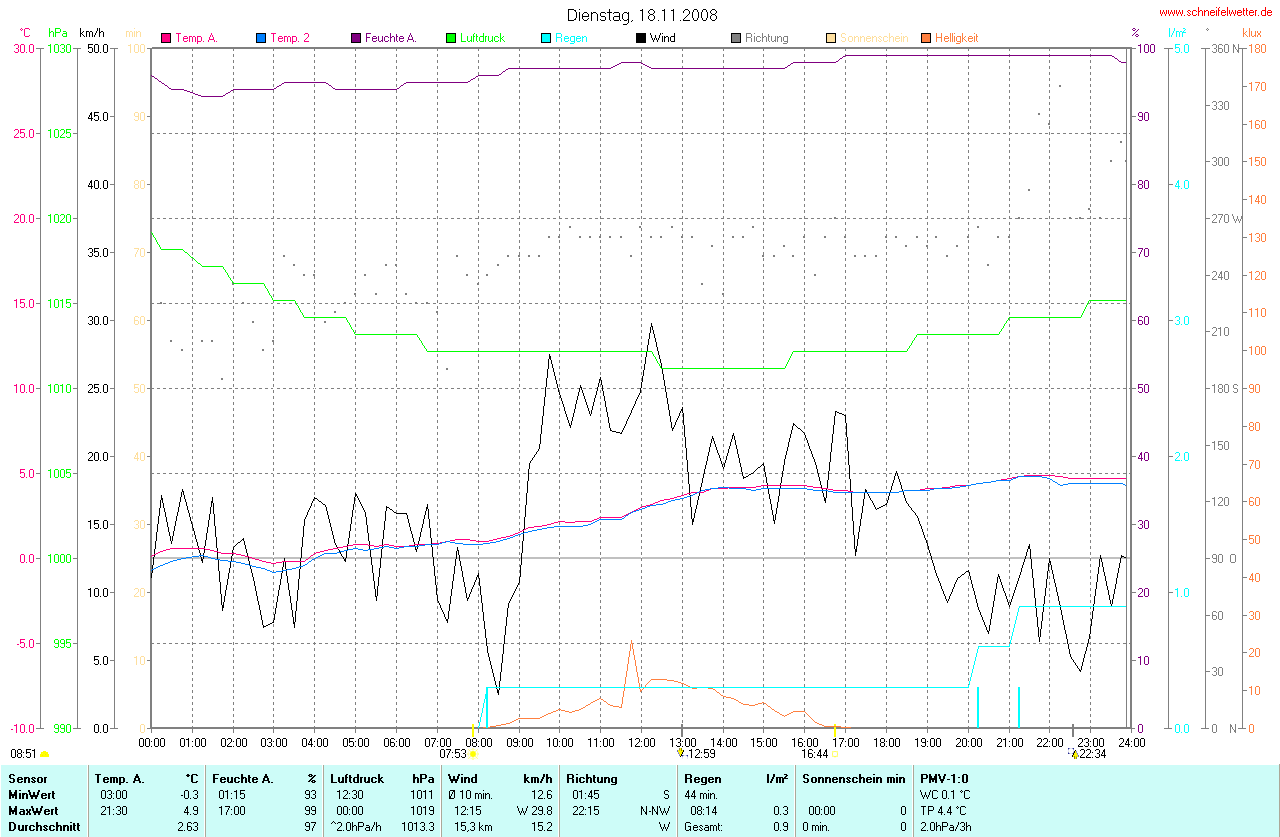Click the sunrise marker at 07:53

tap(473, 754)
